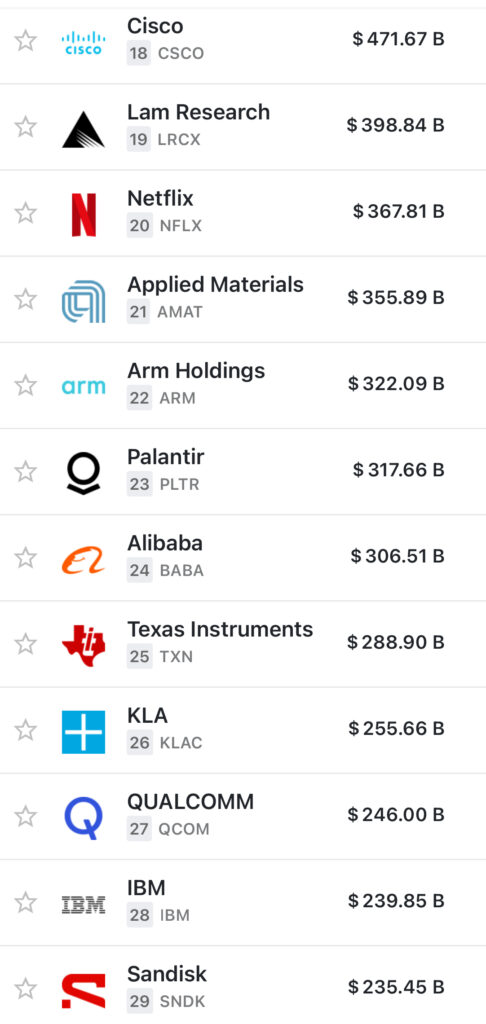
Task: Click the red Netflix N logo
Action: (x=84, y=214)
